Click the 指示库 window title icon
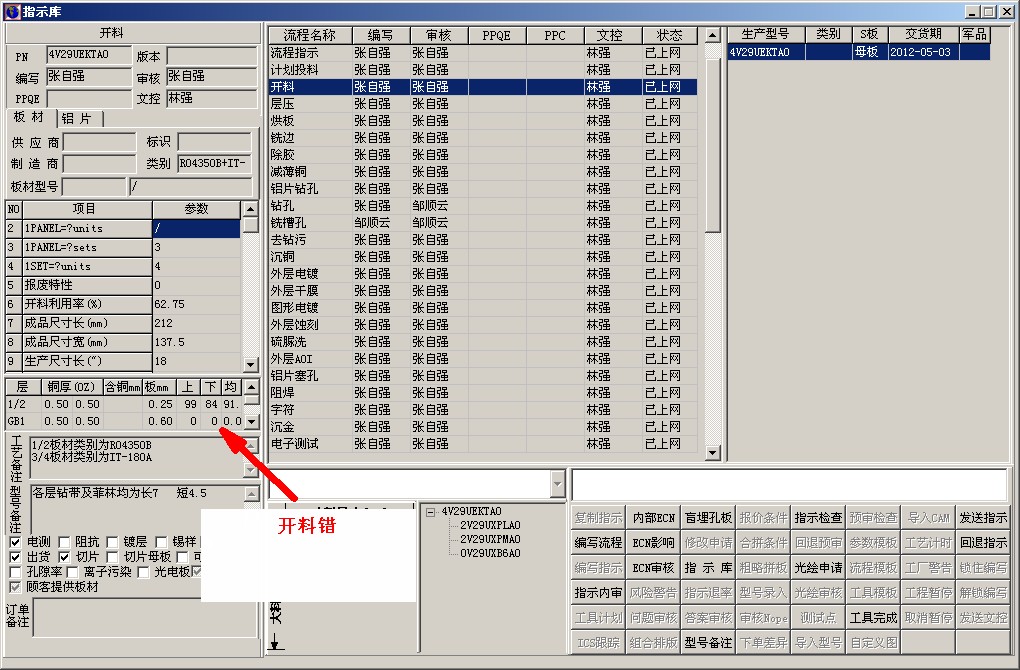The width and height of the screenshot is (1020, 670). point(12,11)
